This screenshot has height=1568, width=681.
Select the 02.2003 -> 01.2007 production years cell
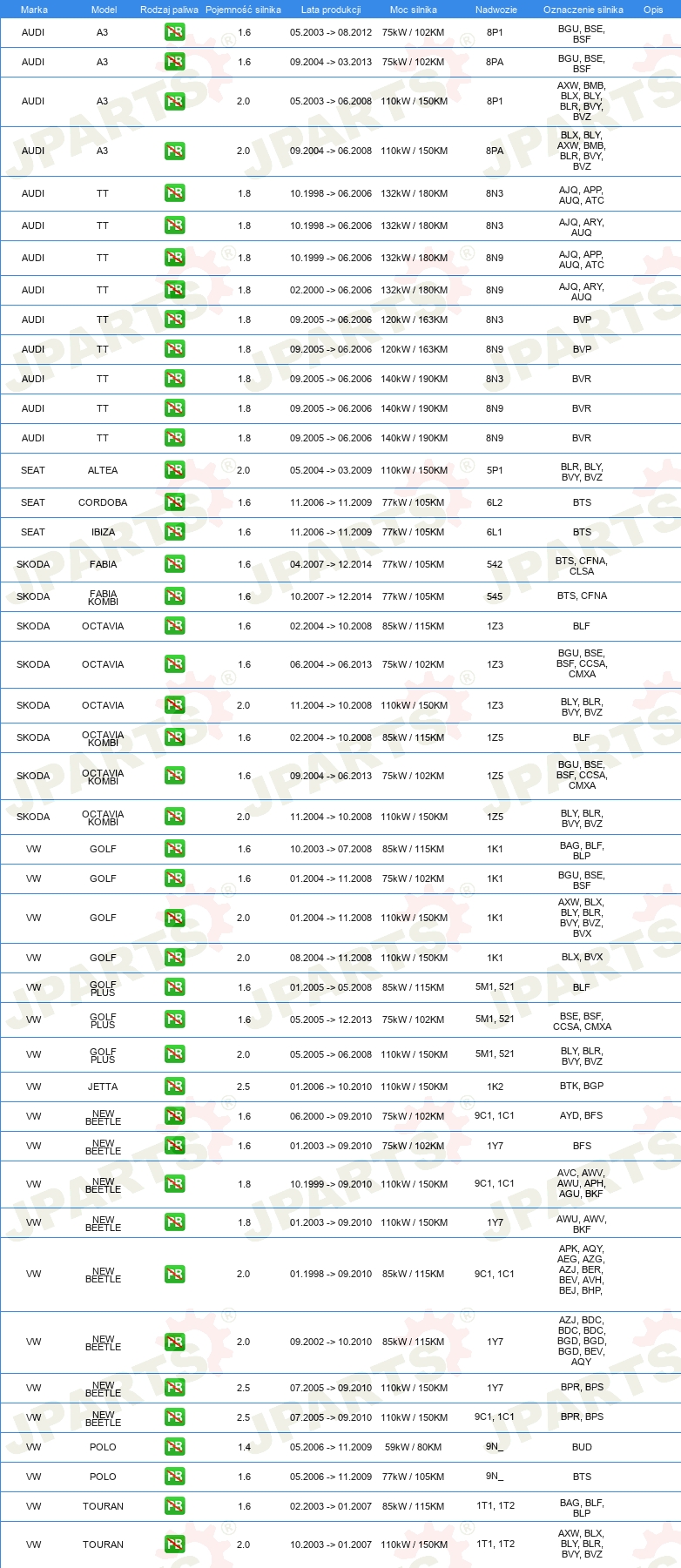(331, 1506)
